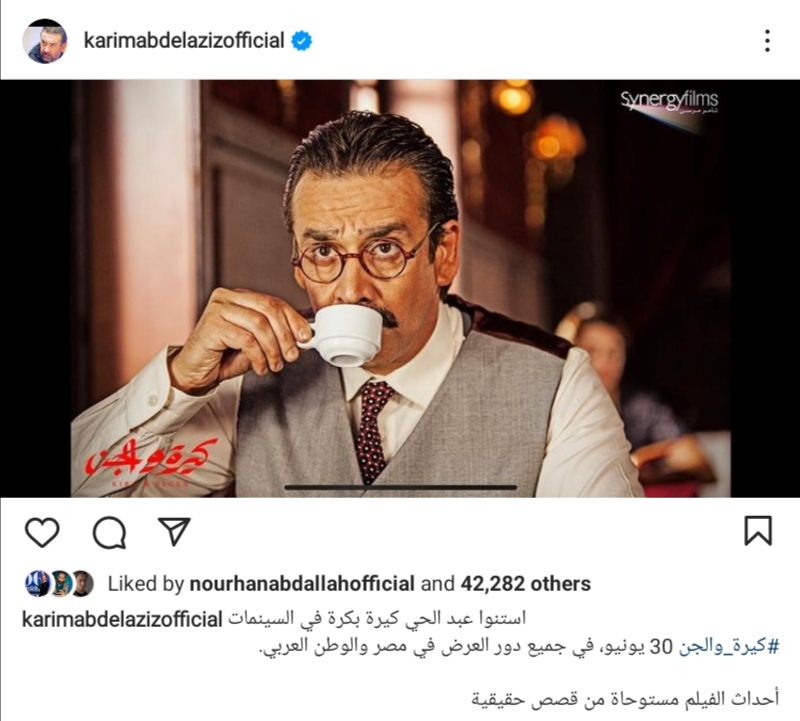Open comments with the speech bubble icon
The image size is (800, 721).
click(x=109, y=532)
